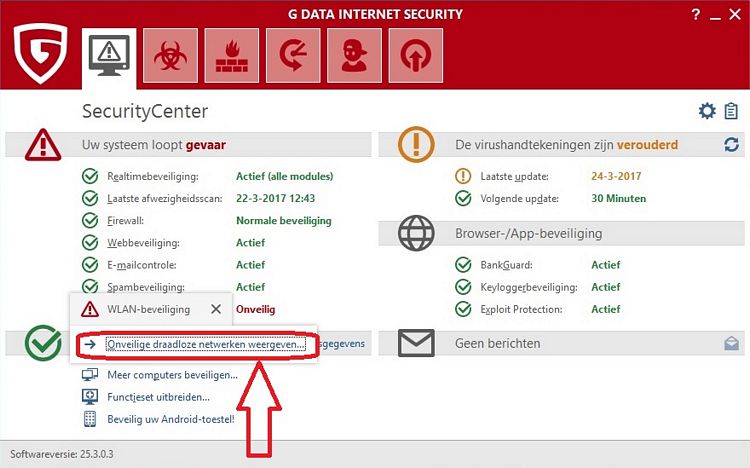Open the Firewall brick wall tab
The image size is (750, 468).
pos(232,56)
